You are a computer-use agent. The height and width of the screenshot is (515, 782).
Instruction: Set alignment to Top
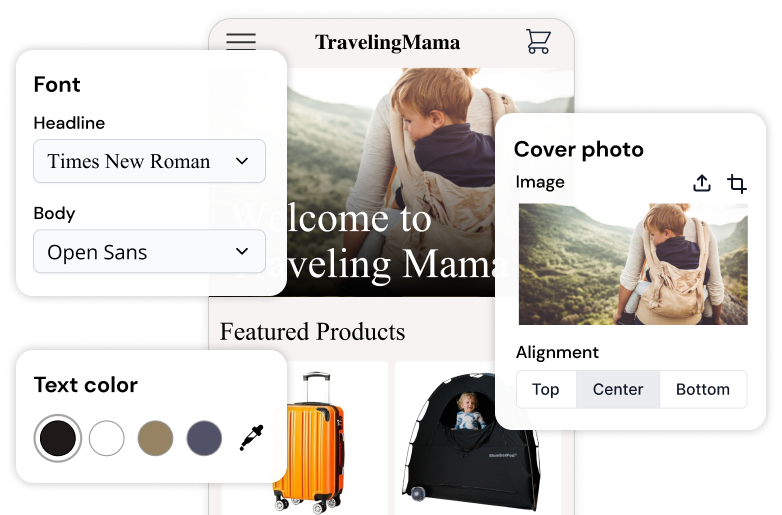(546, 389)
